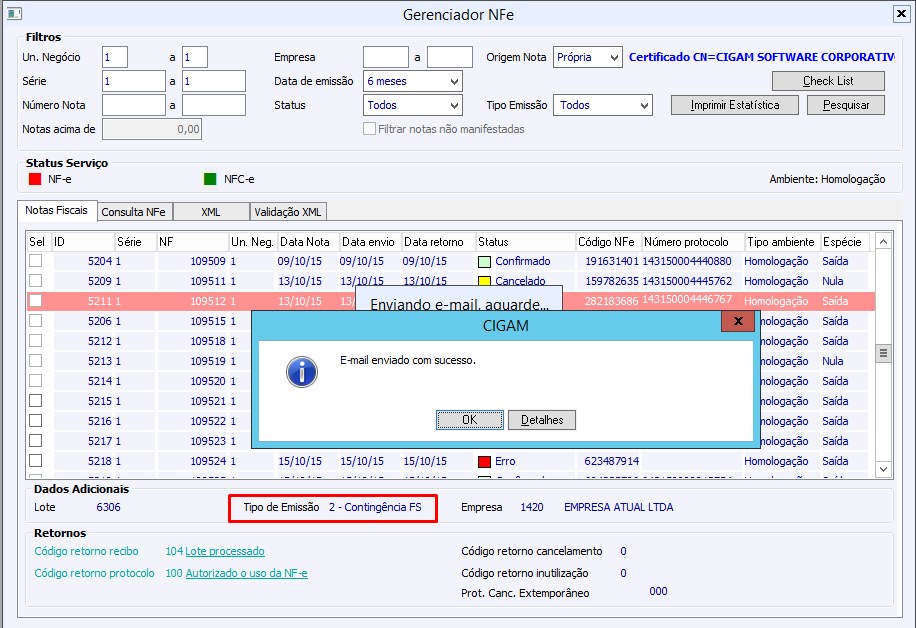Open the Validação XML tab
Screen dimensions: 916x628
pos(288,212)
